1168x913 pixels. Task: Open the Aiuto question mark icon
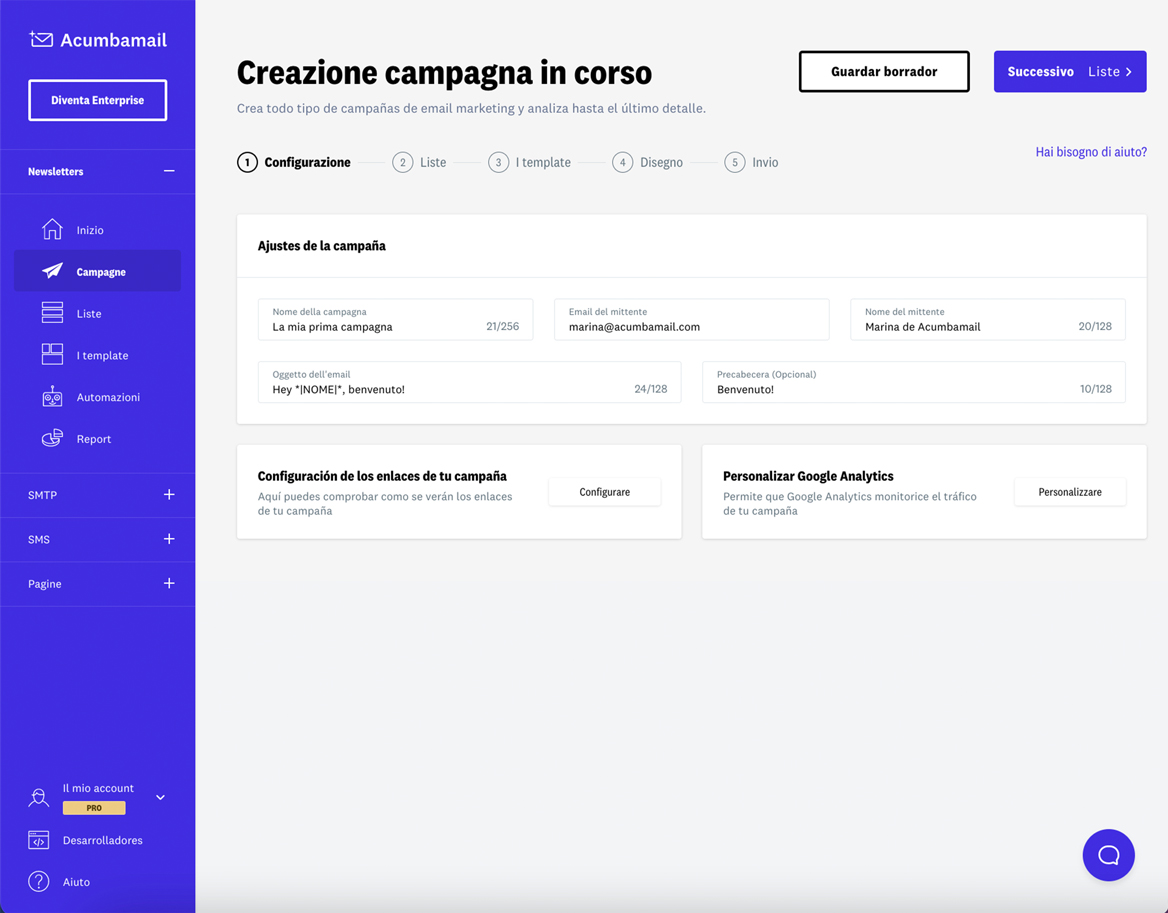pyautogui.click(x=38, y=882)
